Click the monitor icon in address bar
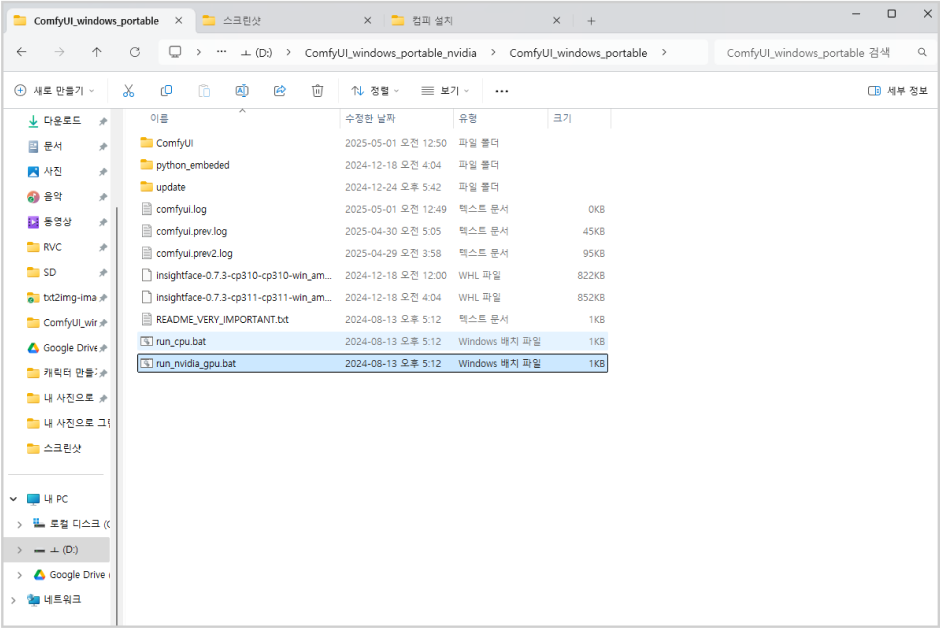 point(175,52)
